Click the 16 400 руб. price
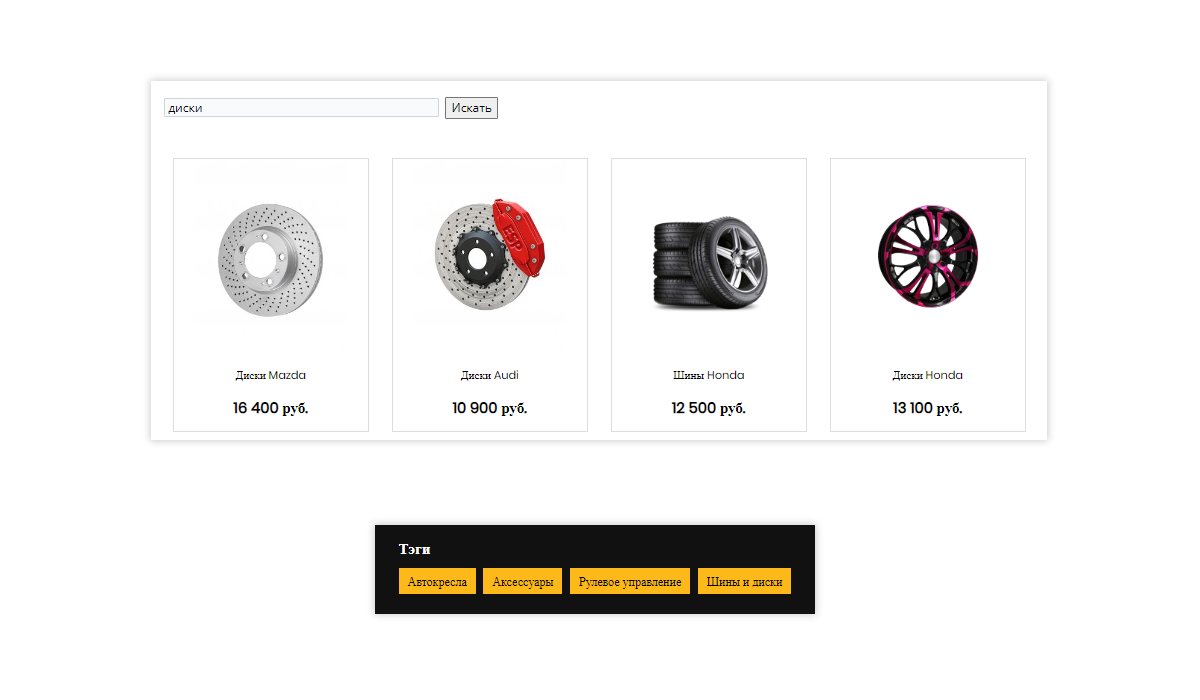The height and width of the screenshot is (700, 1200). coord(271,408)
